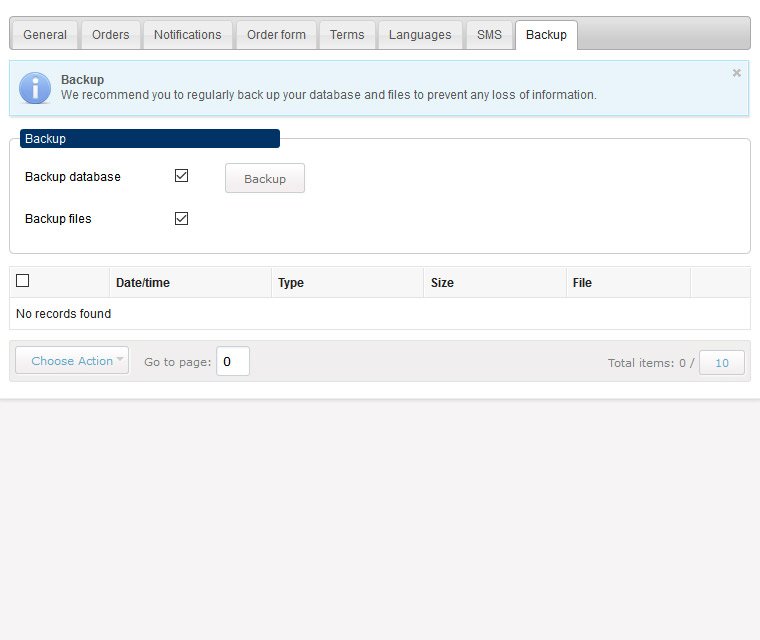Click the Total items: 0 text
The image size is (760, 640).
click(647, 363)
